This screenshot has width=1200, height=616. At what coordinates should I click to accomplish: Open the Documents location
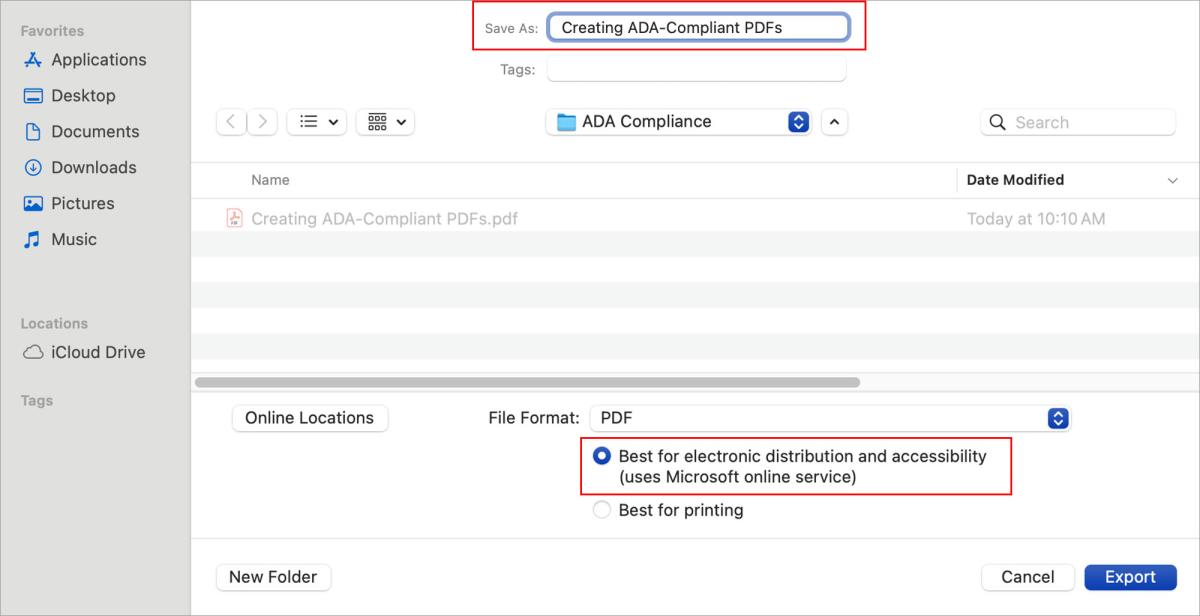94,131
